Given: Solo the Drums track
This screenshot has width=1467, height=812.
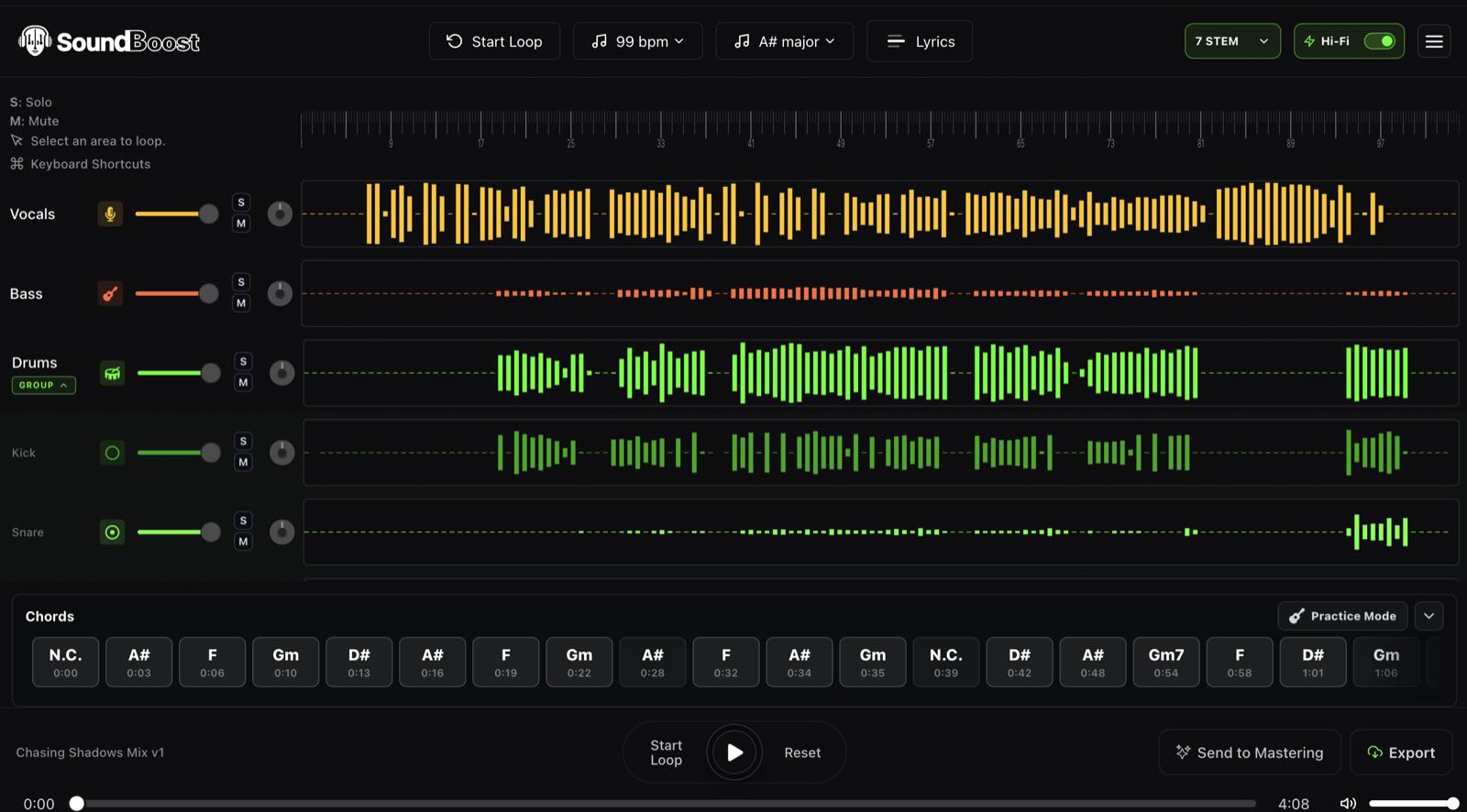Looking at the screenshot, I should [x=243, y=362].
